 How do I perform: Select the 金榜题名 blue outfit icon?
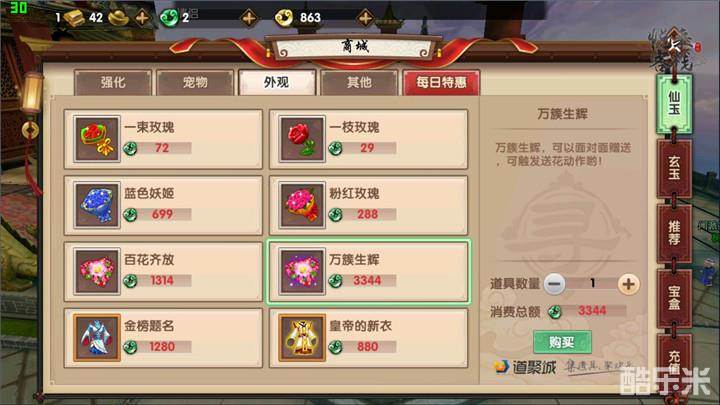(97, 338)
